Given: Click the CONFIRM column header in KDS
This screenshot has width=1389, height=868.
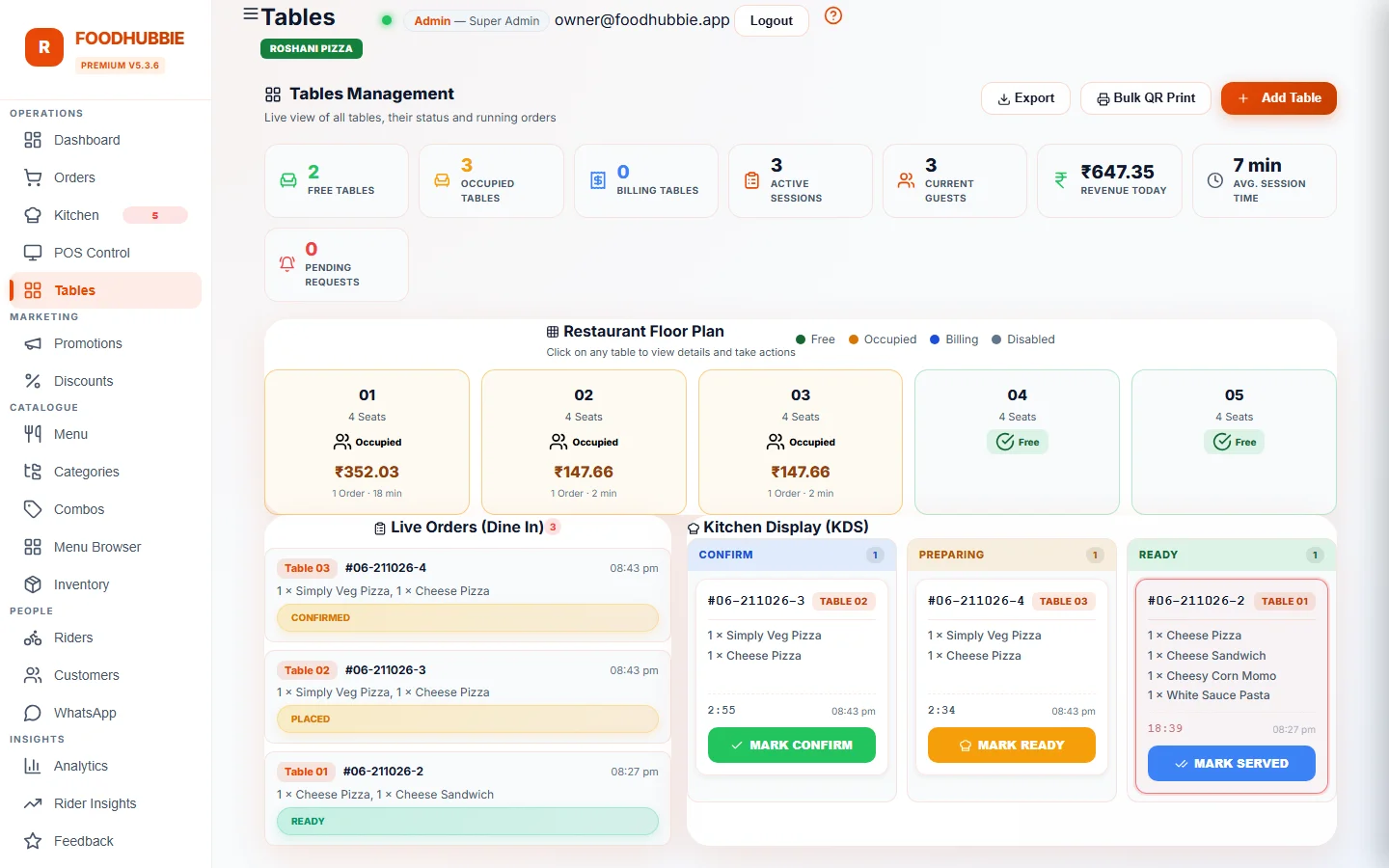Looking at the screenshot, I should click(792, 555).
